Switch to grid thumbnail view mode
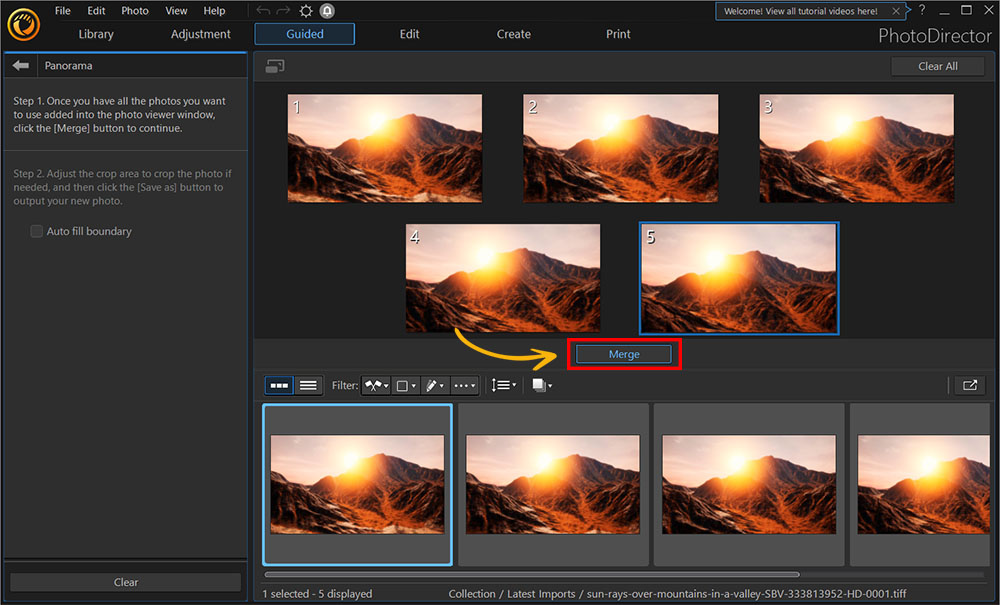The height and width of the screenshot is (605, 1000). coord(278,385)
